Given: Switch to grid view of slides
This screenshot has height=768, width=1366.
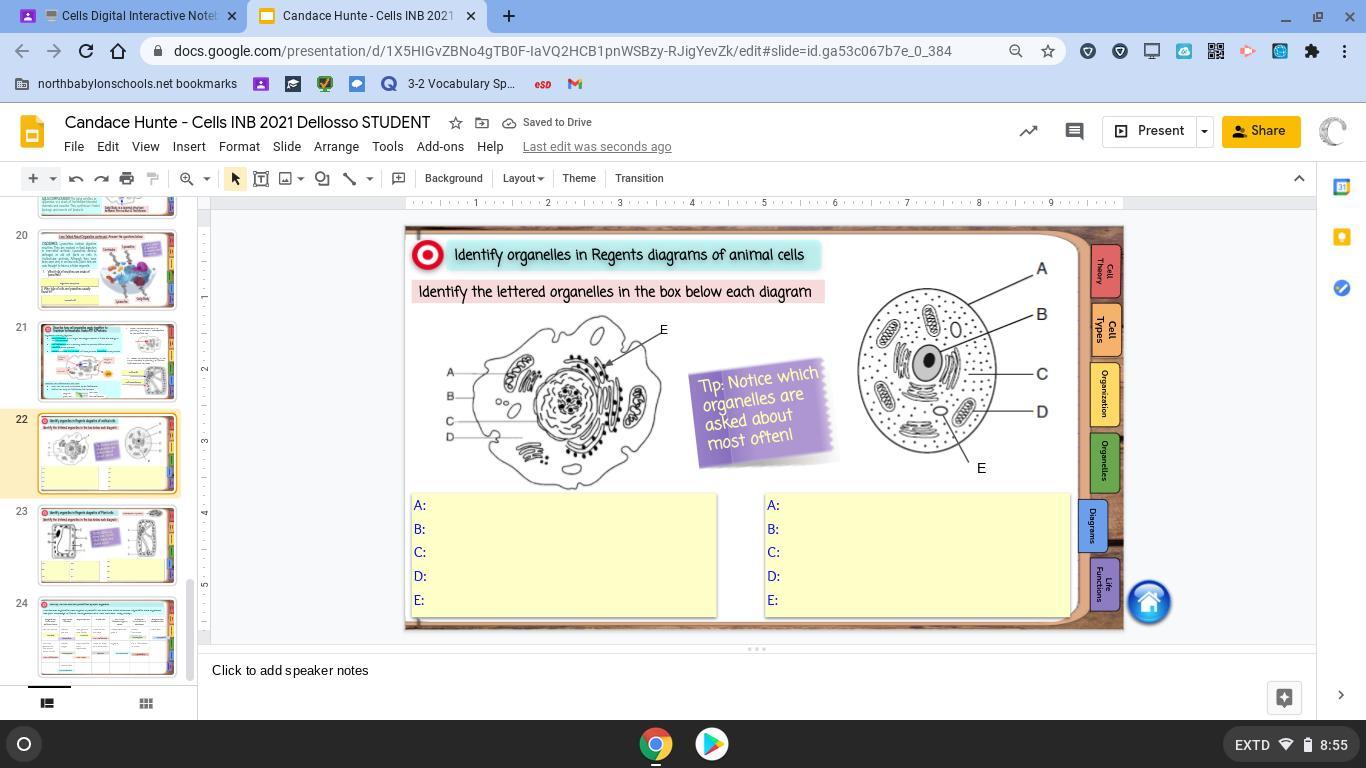Looking at the screenshot, I should [x=146, y=703].
